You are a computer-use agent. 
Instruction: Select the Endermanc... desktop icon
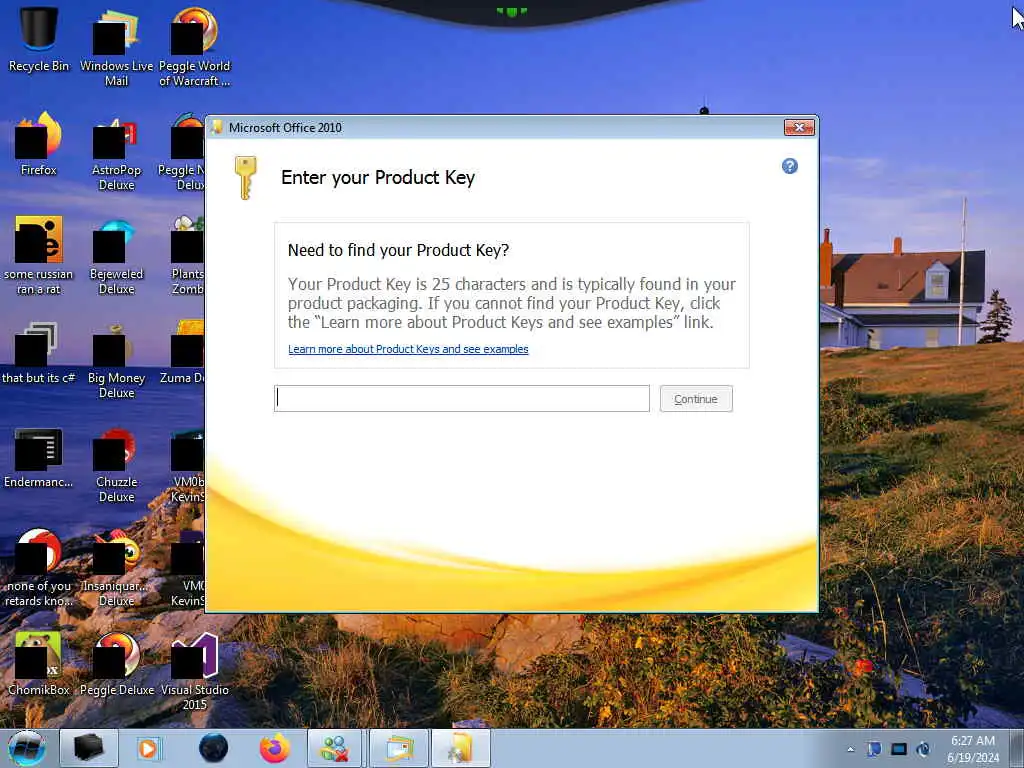pyautogui.click(x=39, y=457)
